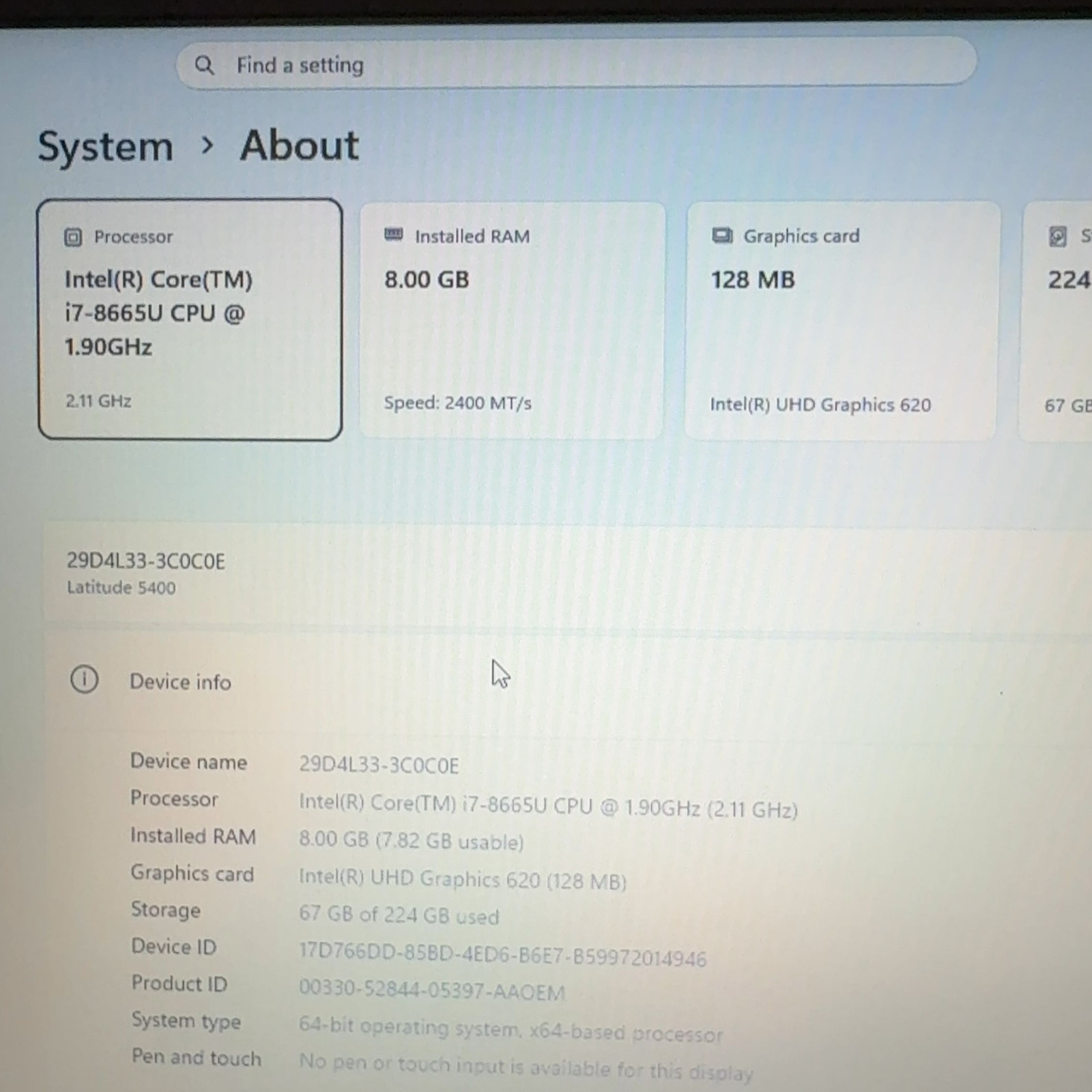This screenshot has height=1092, width=1092.
Task: Click 8.00 GB (7.82 GB usable) value
Action: point(412,841)
